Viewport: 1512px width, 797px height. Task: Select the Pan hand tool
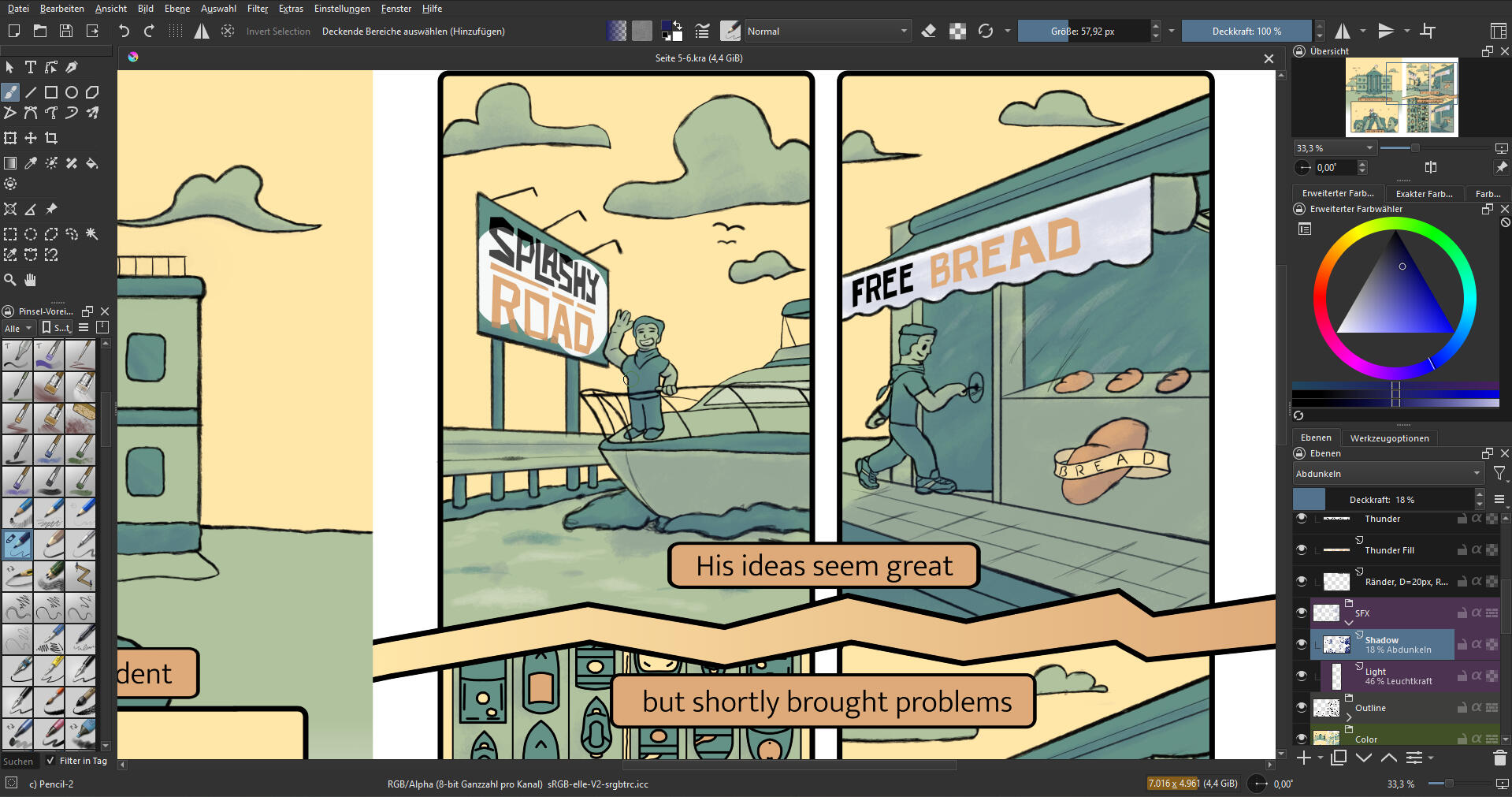pos(31,280)
